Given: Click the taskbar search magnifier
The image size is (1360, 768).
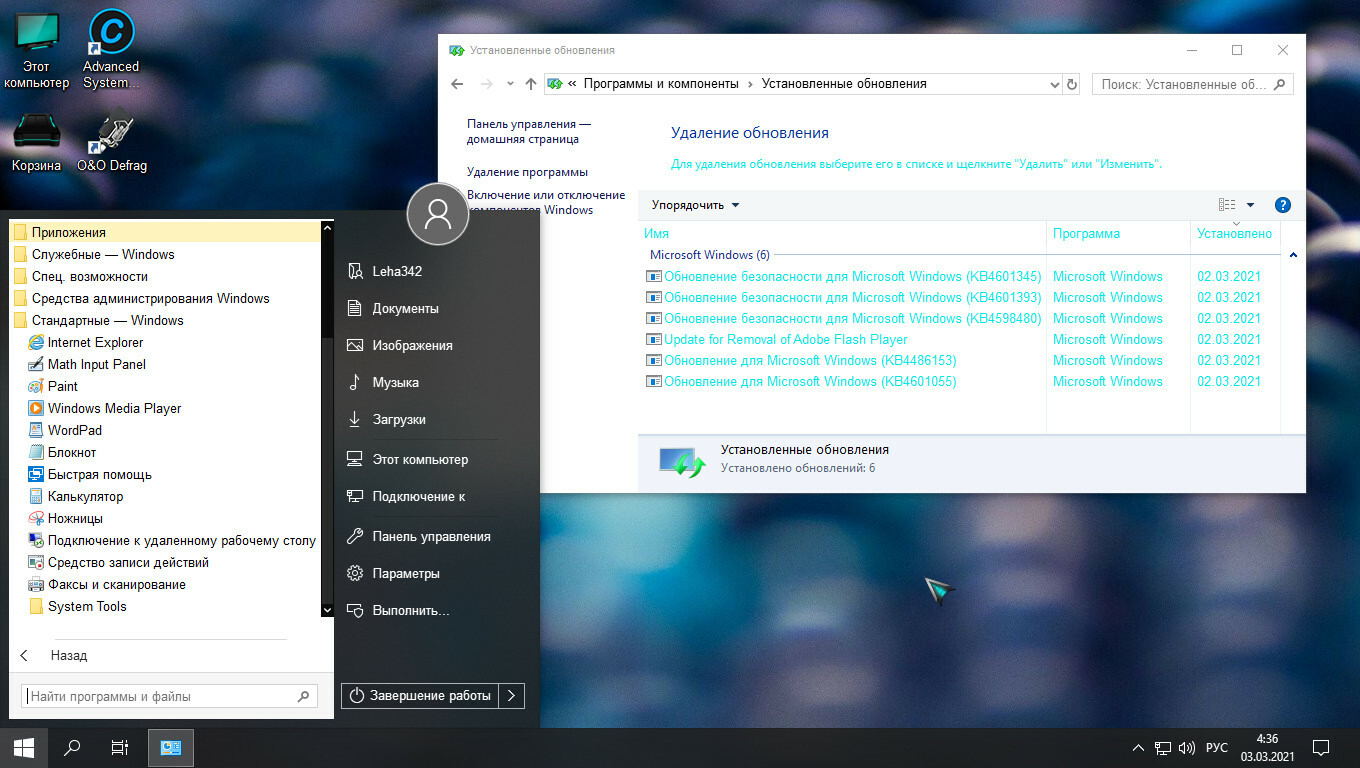Looking at the screenshot, I should click(x=72, y=747).
